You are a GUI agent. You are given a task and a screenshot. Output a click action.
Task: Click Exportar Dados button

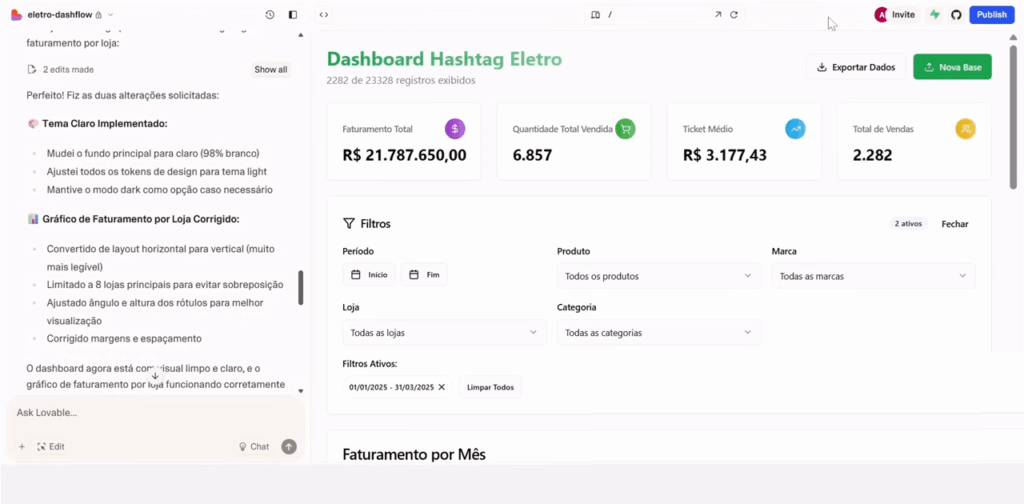[x=856, y=67]
